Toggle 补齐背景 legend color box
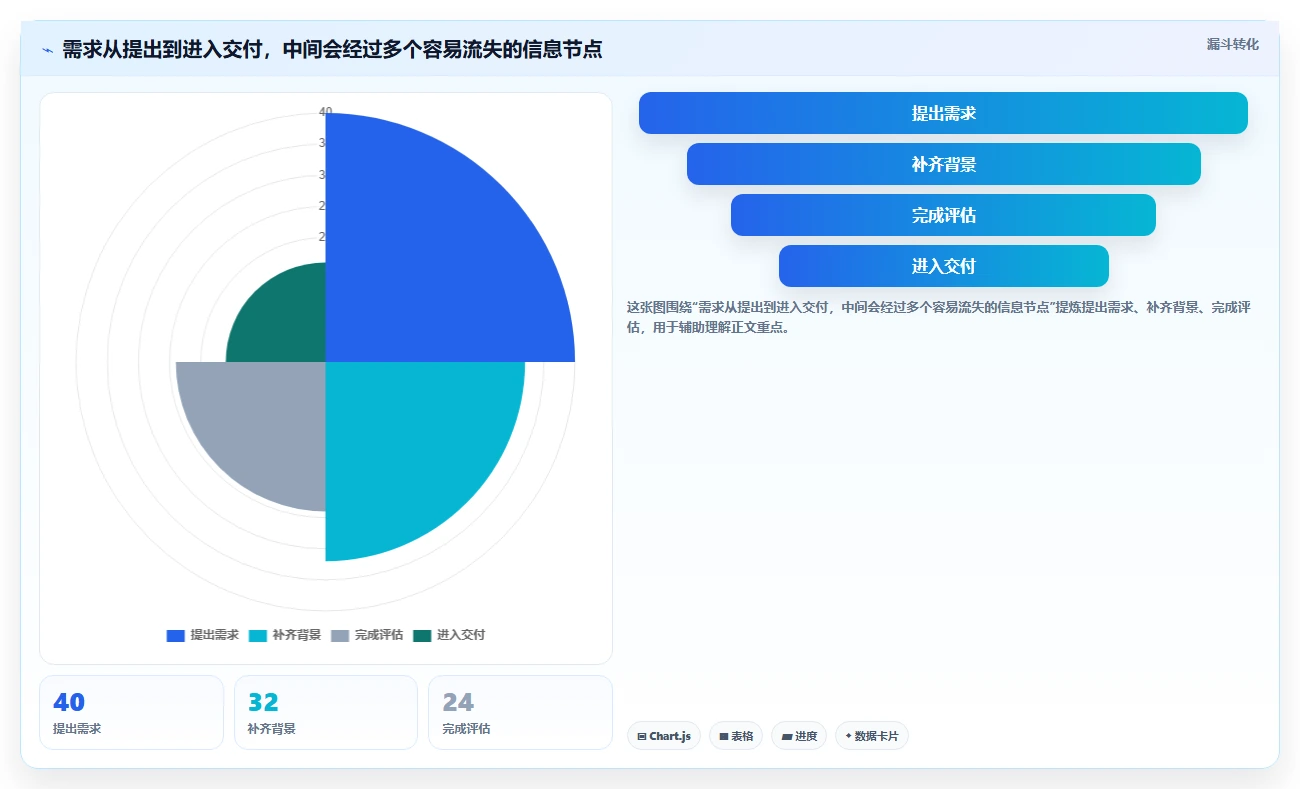Image resolution: width=1300 pixels, height=789 pixels. (x=258, y=636)
